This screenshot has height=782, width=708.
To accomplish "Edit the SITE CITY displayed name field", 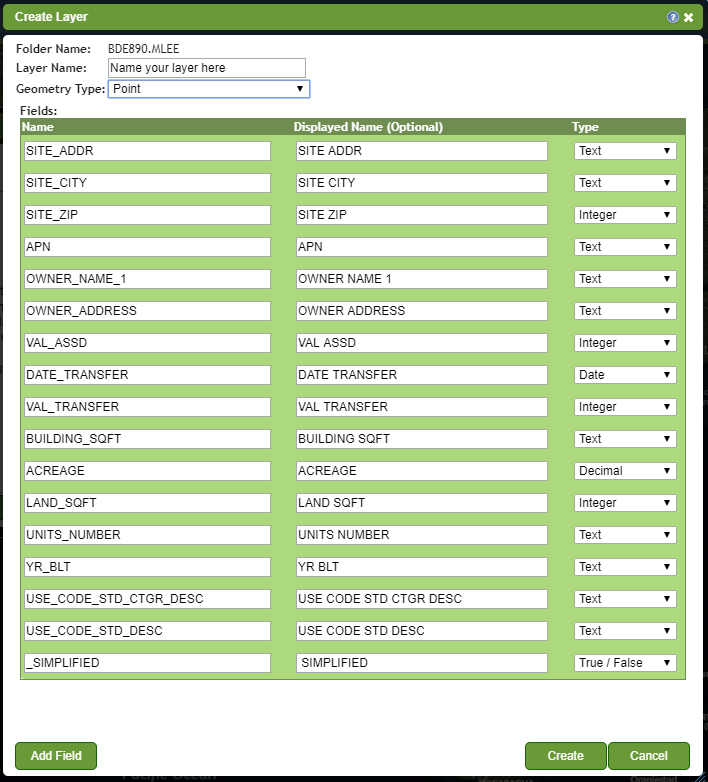I will click(421, 183).
